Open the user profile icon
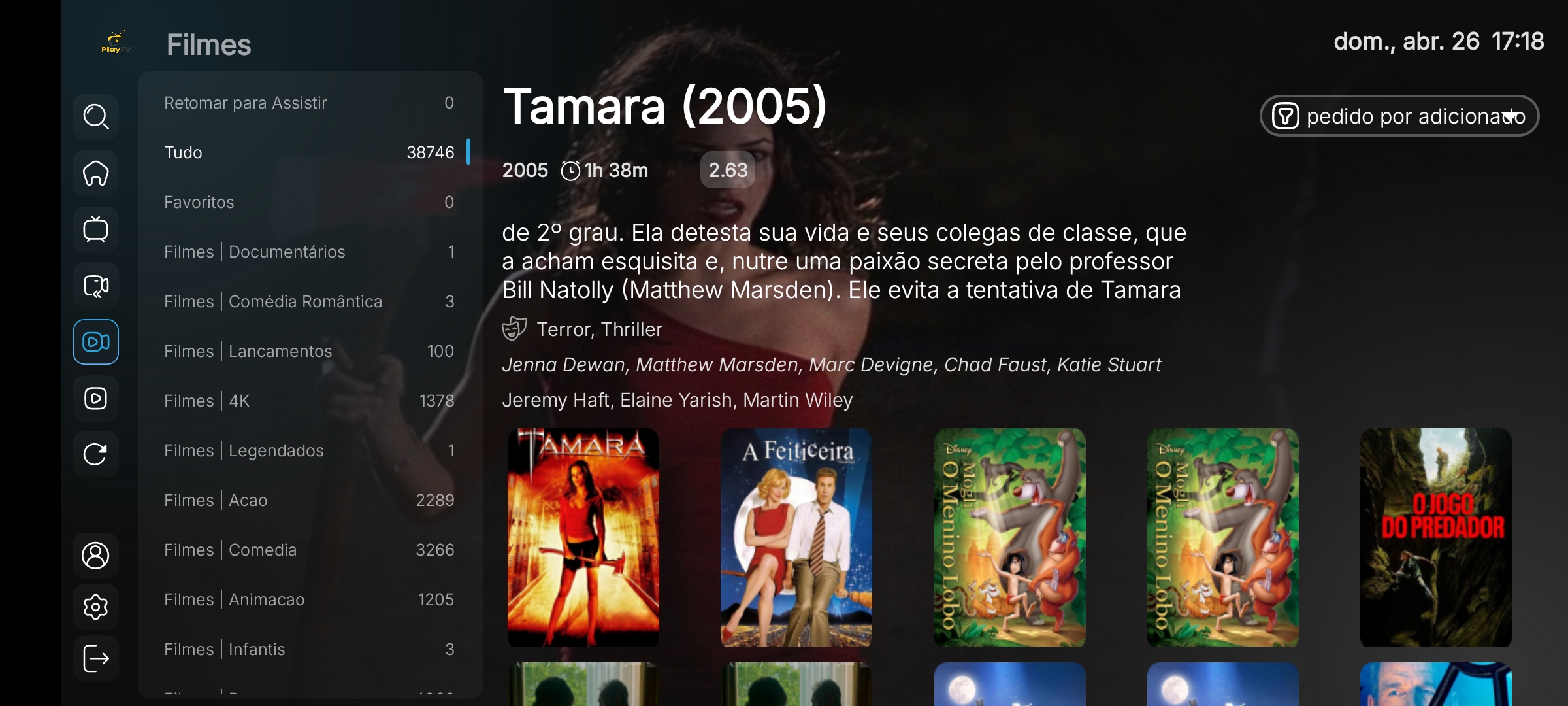This screenshot has width=1568, height=706. (x=95, y=556)
